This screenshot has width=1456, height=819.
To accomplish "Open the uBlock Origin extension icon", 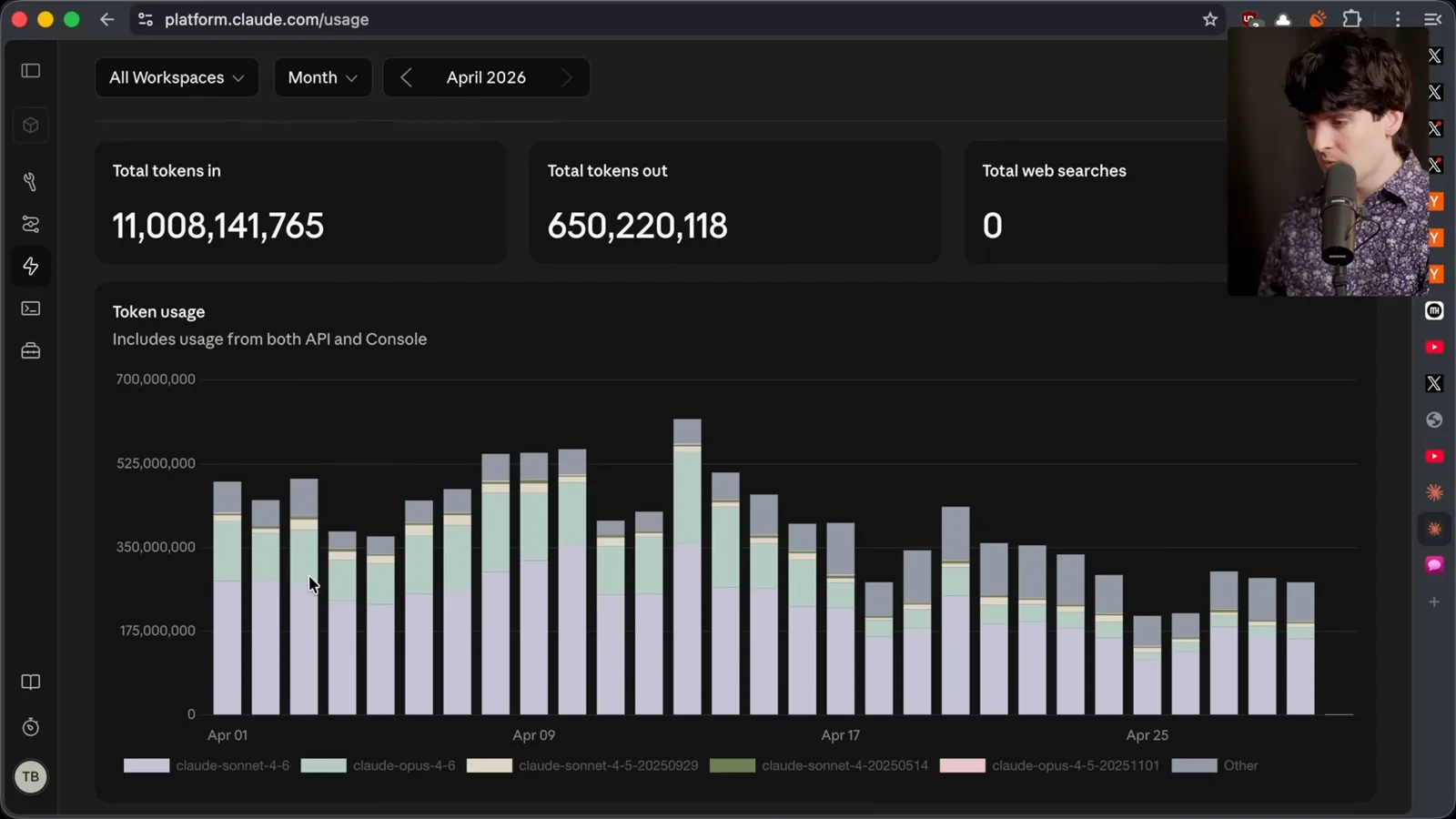I will (1249, 19).
